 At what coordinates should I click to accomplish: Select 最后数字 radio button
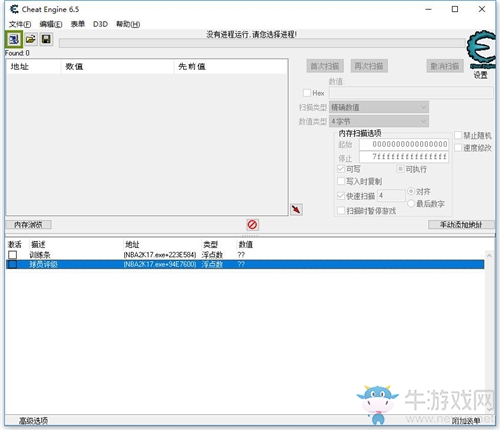pyautogui.click(x=411, y=203)
